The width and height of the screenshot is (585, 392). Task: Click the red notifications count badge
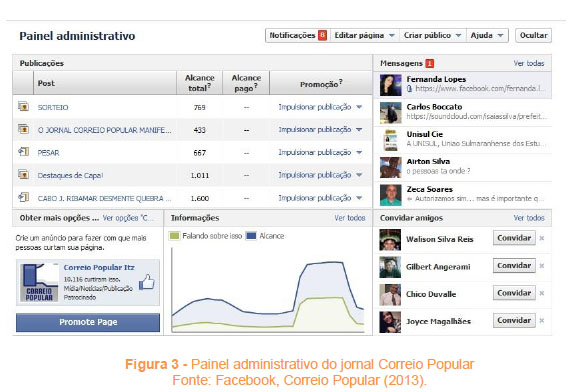(322, 35)
